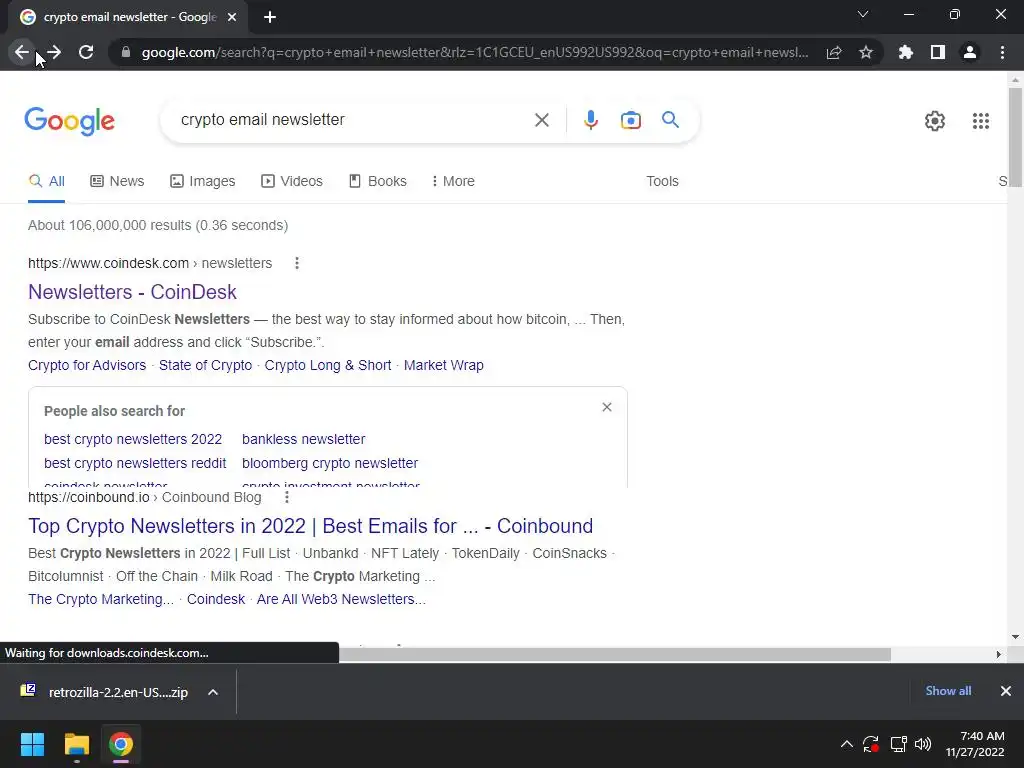
Task: Bookmark this page with the star icon
Action: pyautogui.click(x=866, y=52)
